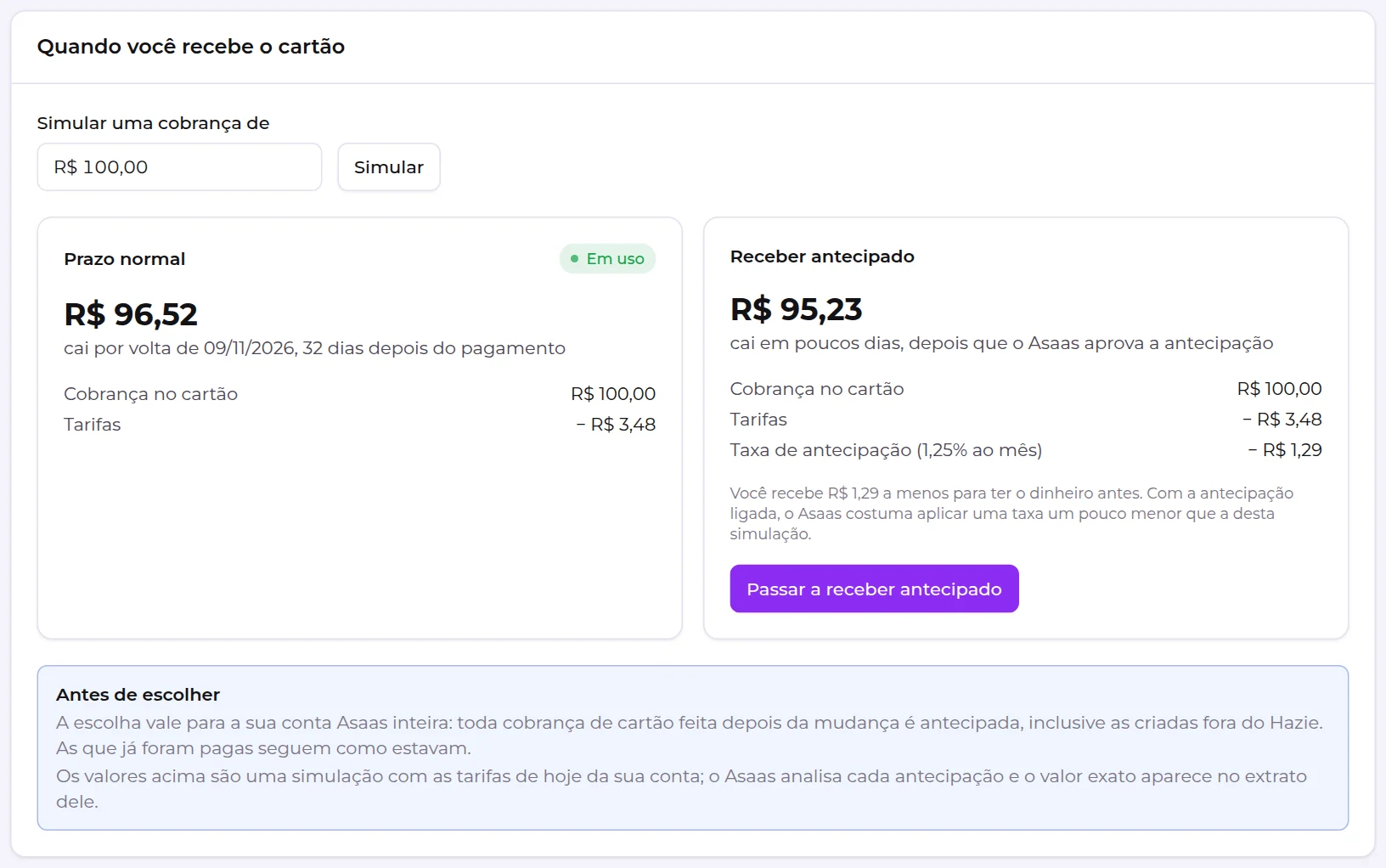The width and height of the screenshot is (1386, 868).
Task: Click the heading Quando você recebe o cartão
Action: (191, 47)
